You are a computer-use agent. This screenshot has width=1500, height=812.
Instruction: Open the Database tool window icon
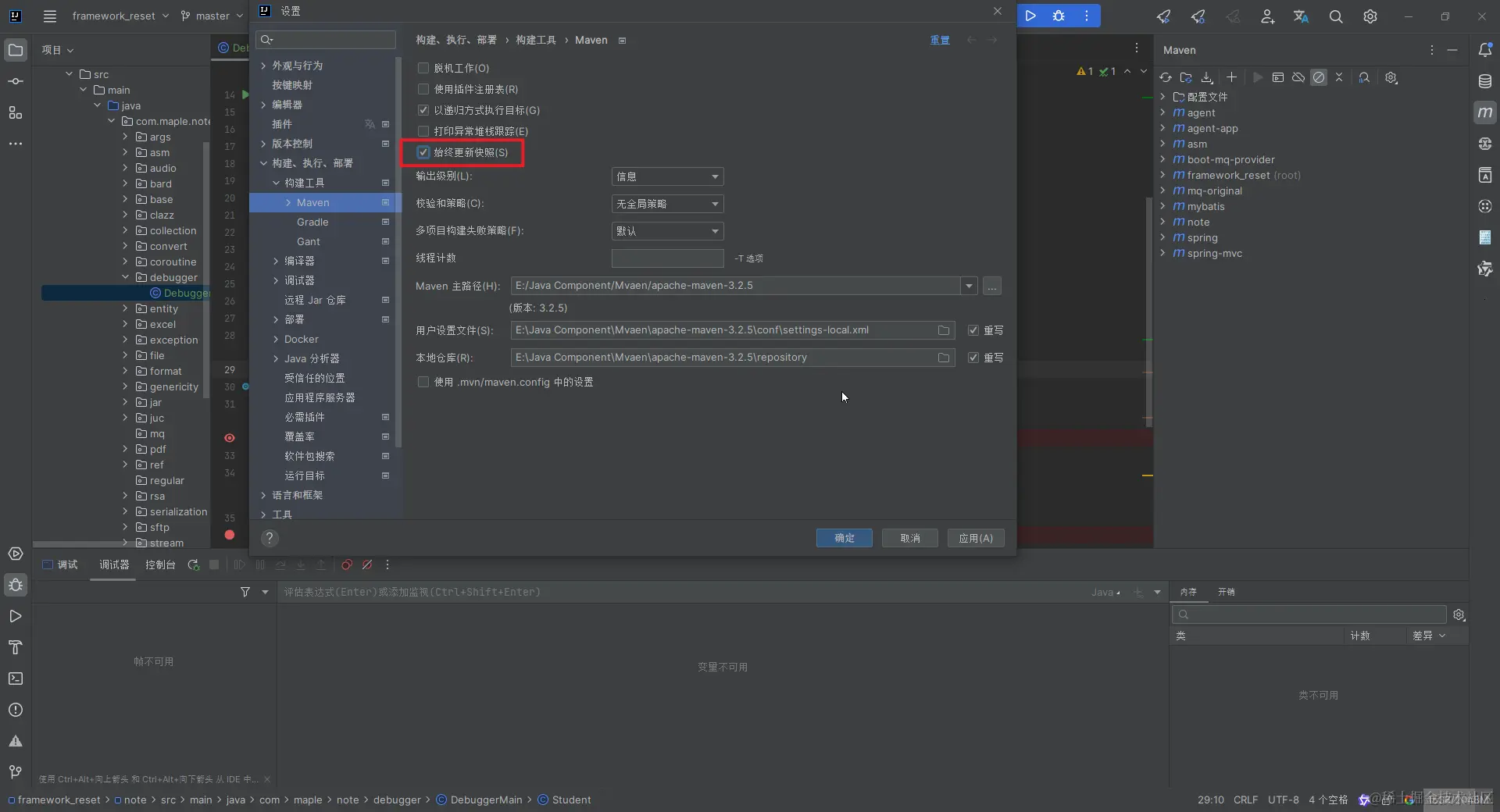pyautogui.click(x=1485, y=81)
